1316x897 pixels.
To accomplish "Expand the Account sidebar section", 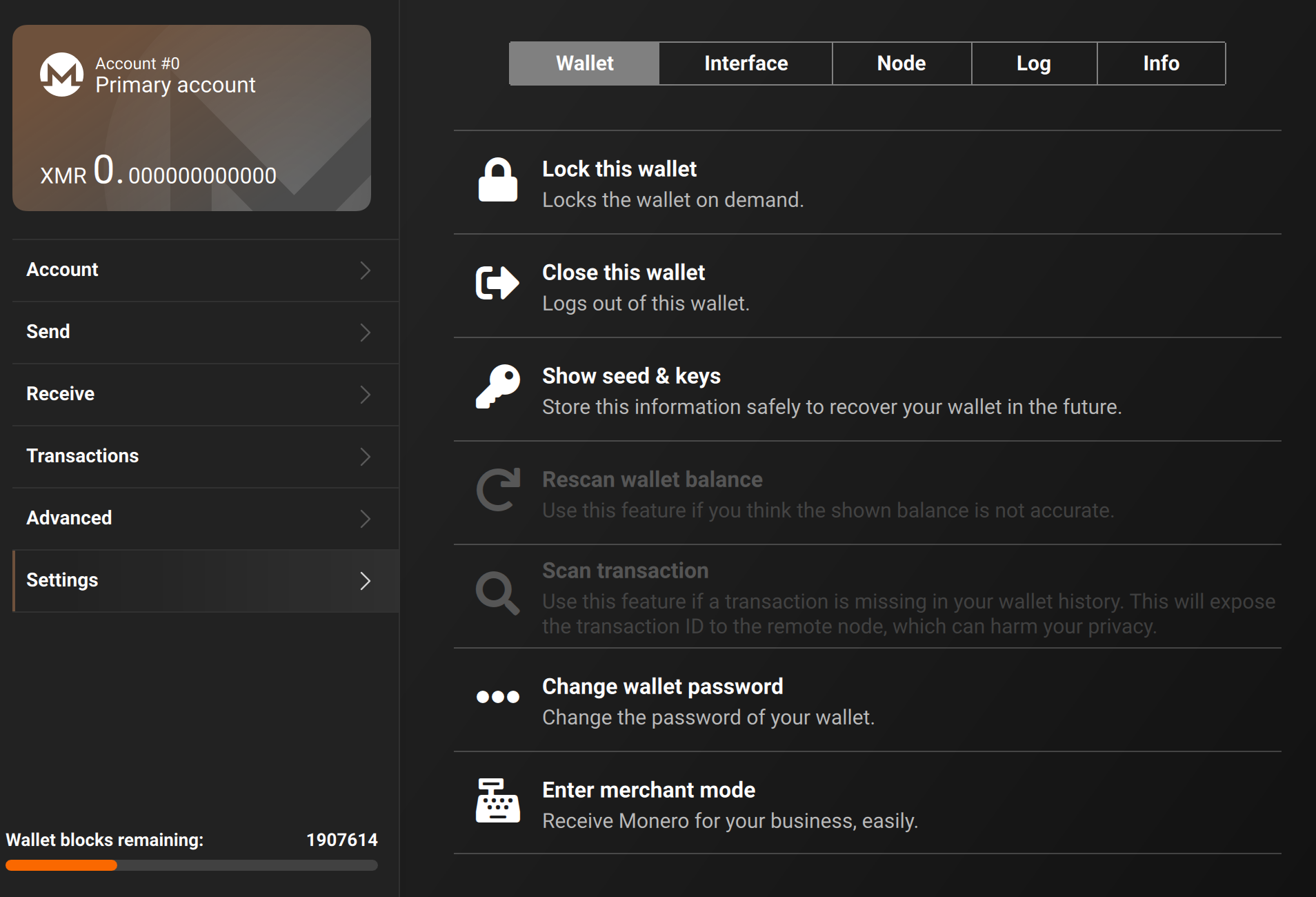I will pyautogui.click(x=367, y=271).
